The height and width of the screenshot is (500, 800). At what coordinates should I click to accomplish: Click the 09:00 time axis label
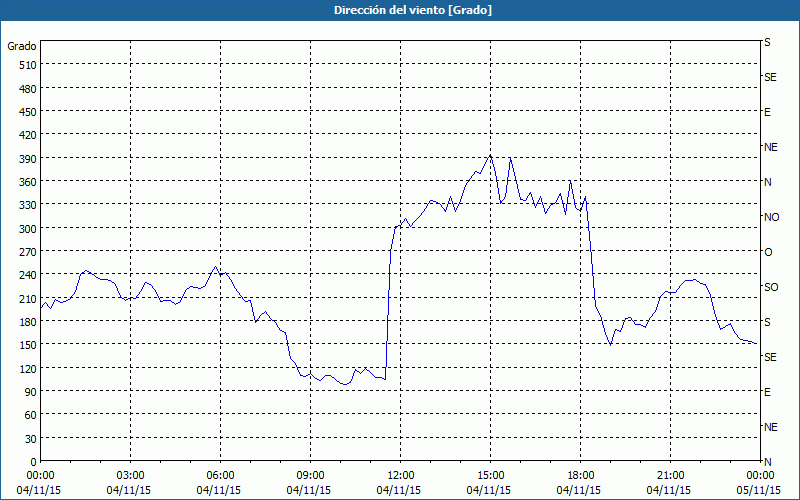(x=310, y=476)
